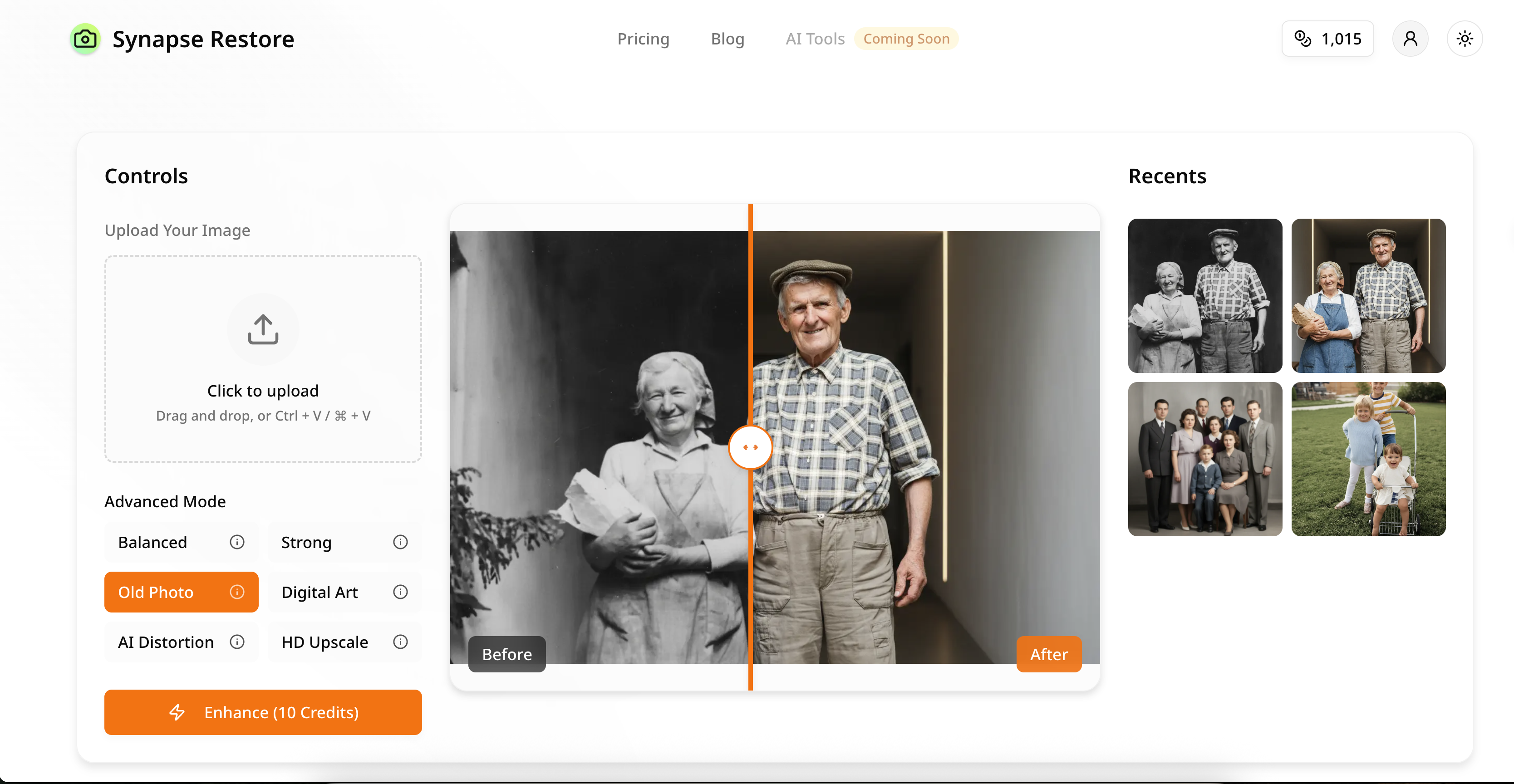Switch to Digital Art mode

coord(319,592)
